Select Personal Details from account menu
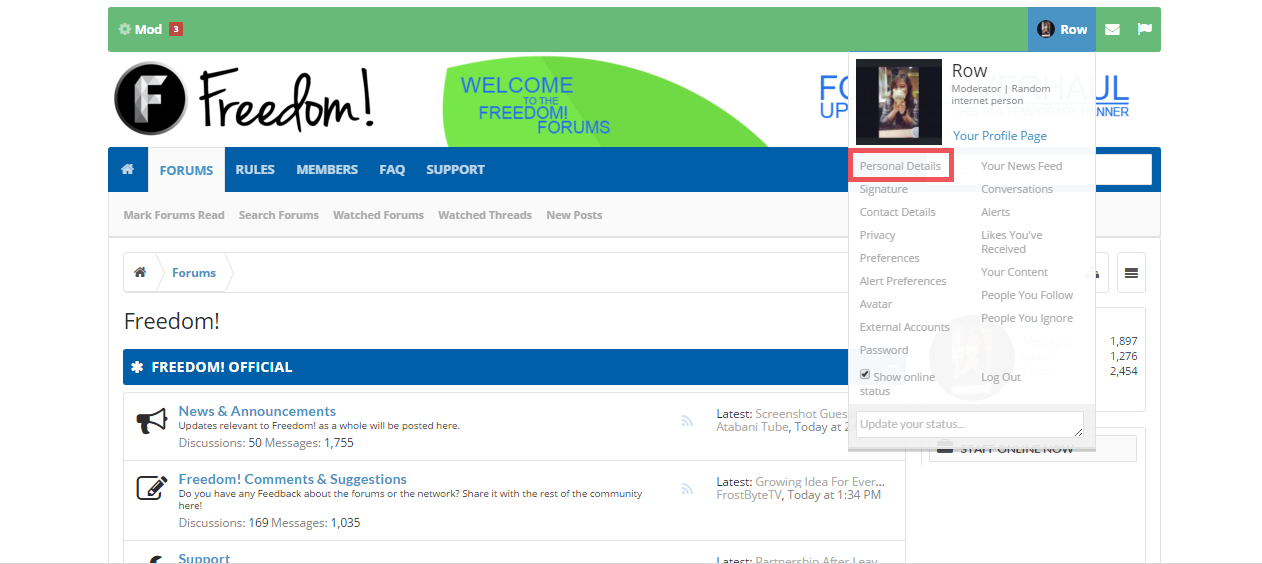1262x564 pixels. [x=900, y=166]
